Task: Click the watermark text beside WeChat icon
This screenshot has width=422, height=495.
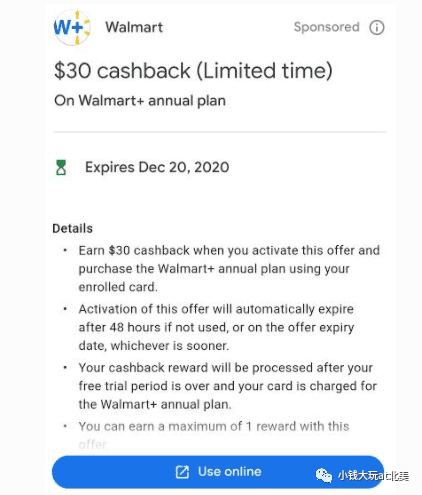Action: (373, 476)
